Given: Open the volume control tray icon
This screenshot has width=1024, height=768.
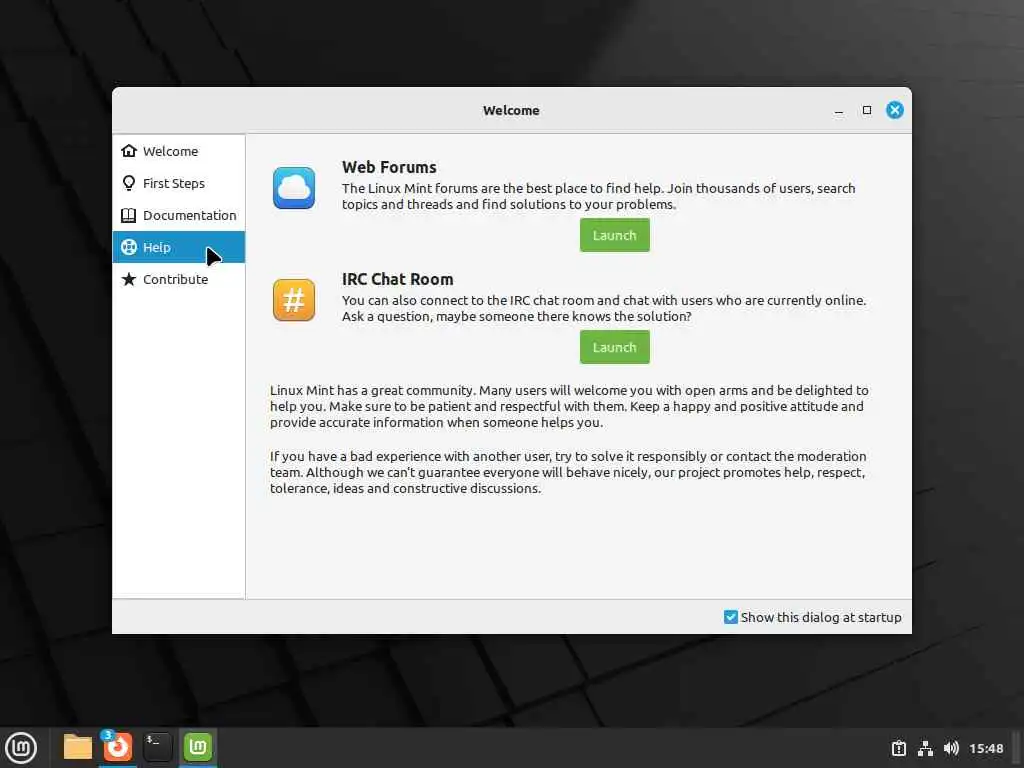Looking at the screenshot, I should [x=951, y=748].
